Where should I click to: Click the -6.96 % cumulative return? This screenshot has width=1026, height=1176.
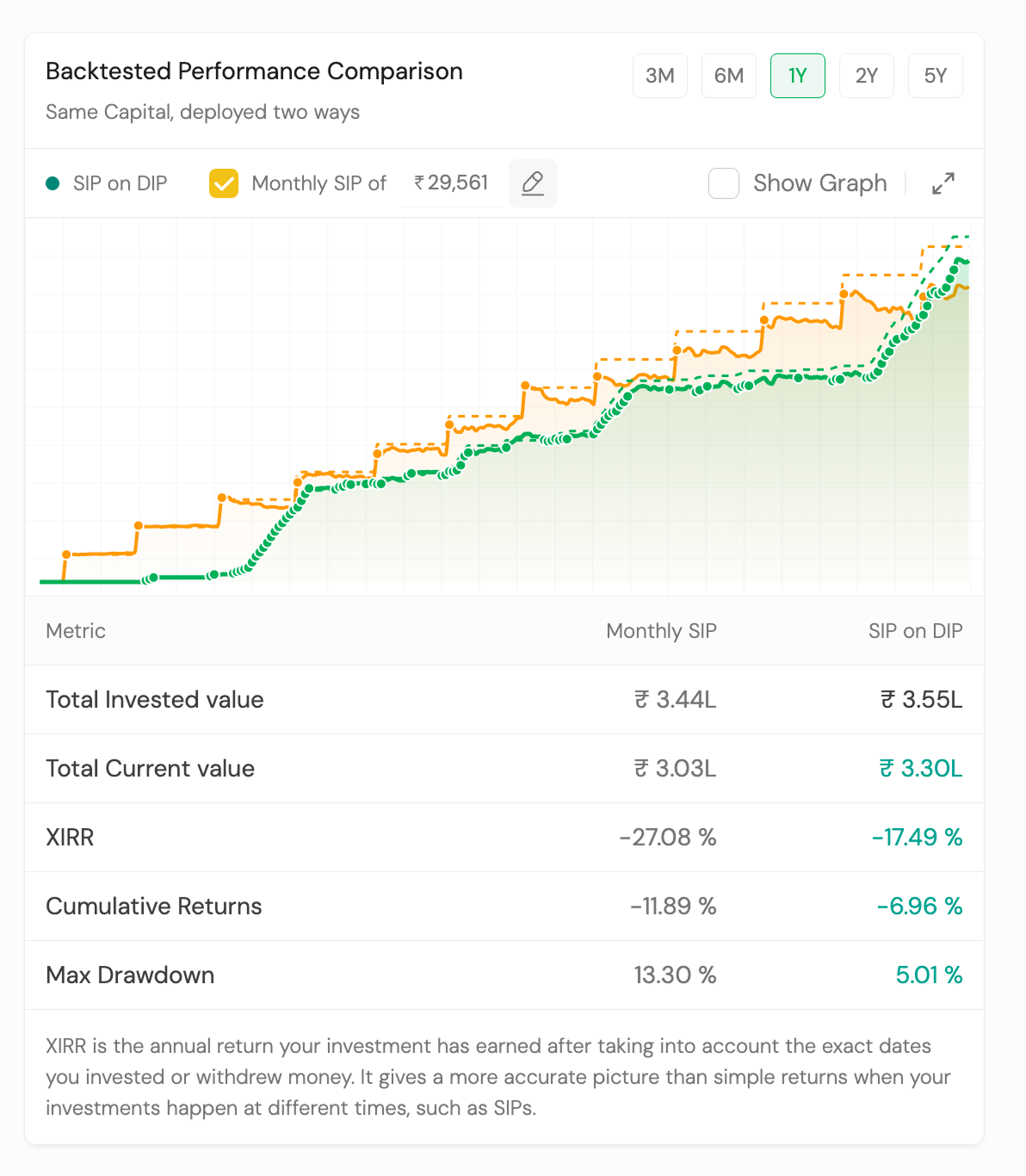pos(920,907)
